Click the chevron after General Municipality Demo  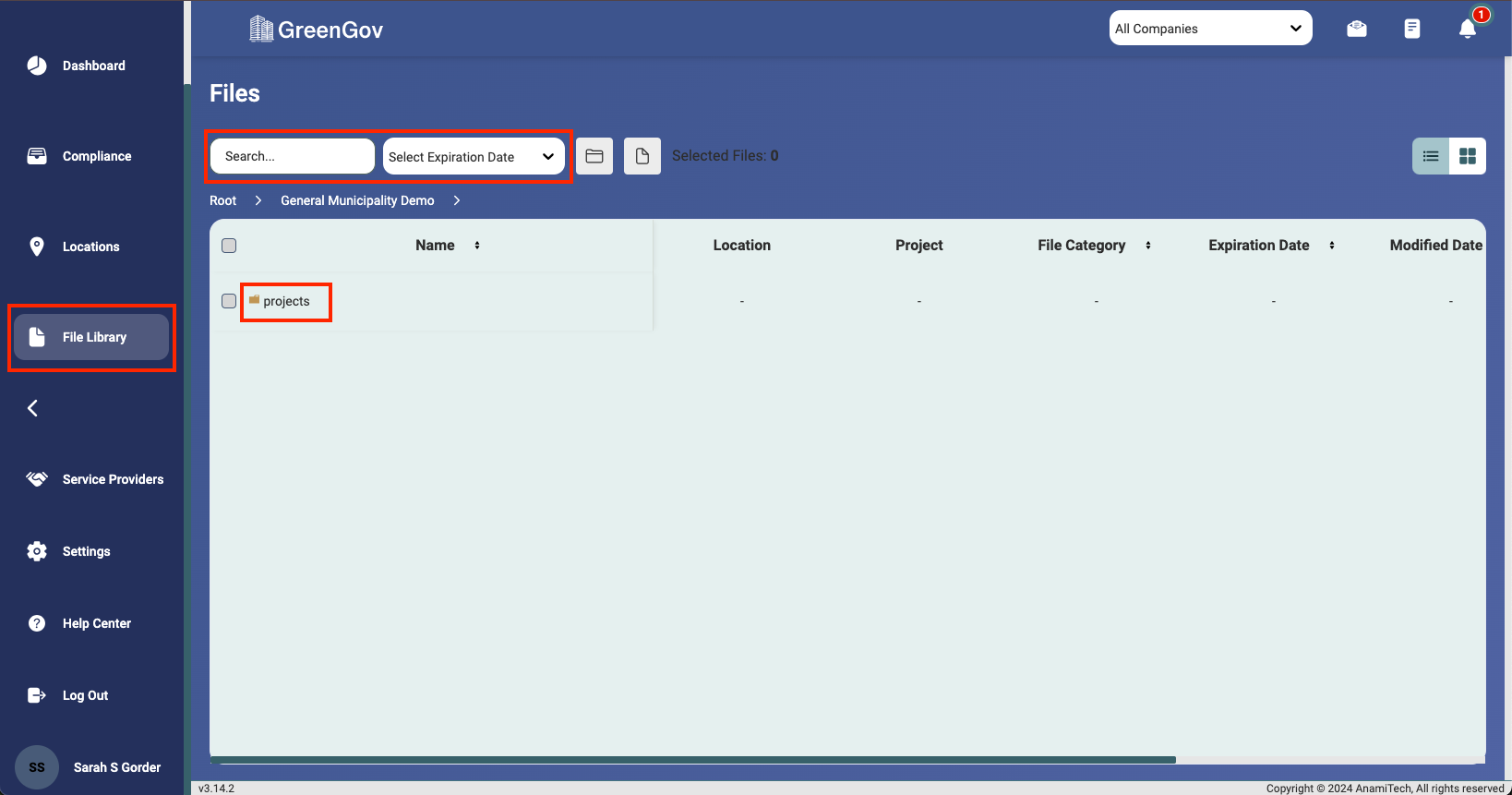coord(457,200)
